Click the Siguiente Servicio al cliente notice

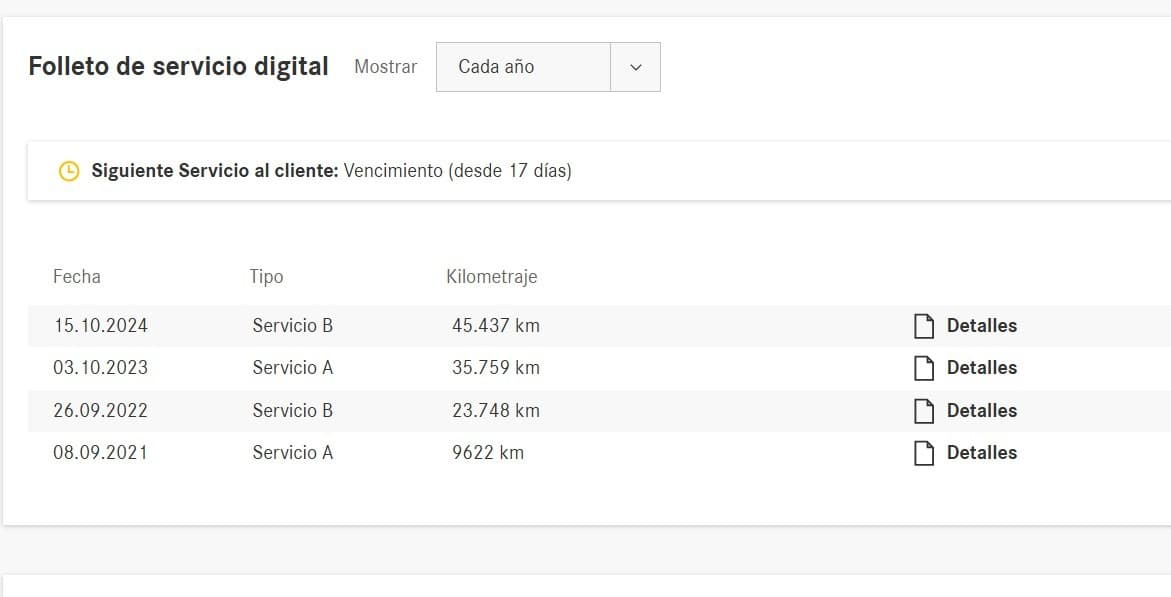pos(331,171)
